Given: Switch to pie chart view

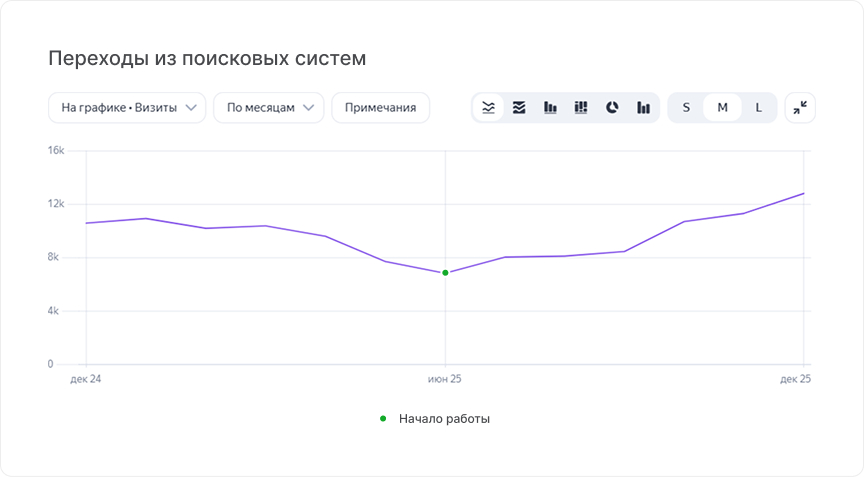Looking at the screenshot, I should pos(612,107).
